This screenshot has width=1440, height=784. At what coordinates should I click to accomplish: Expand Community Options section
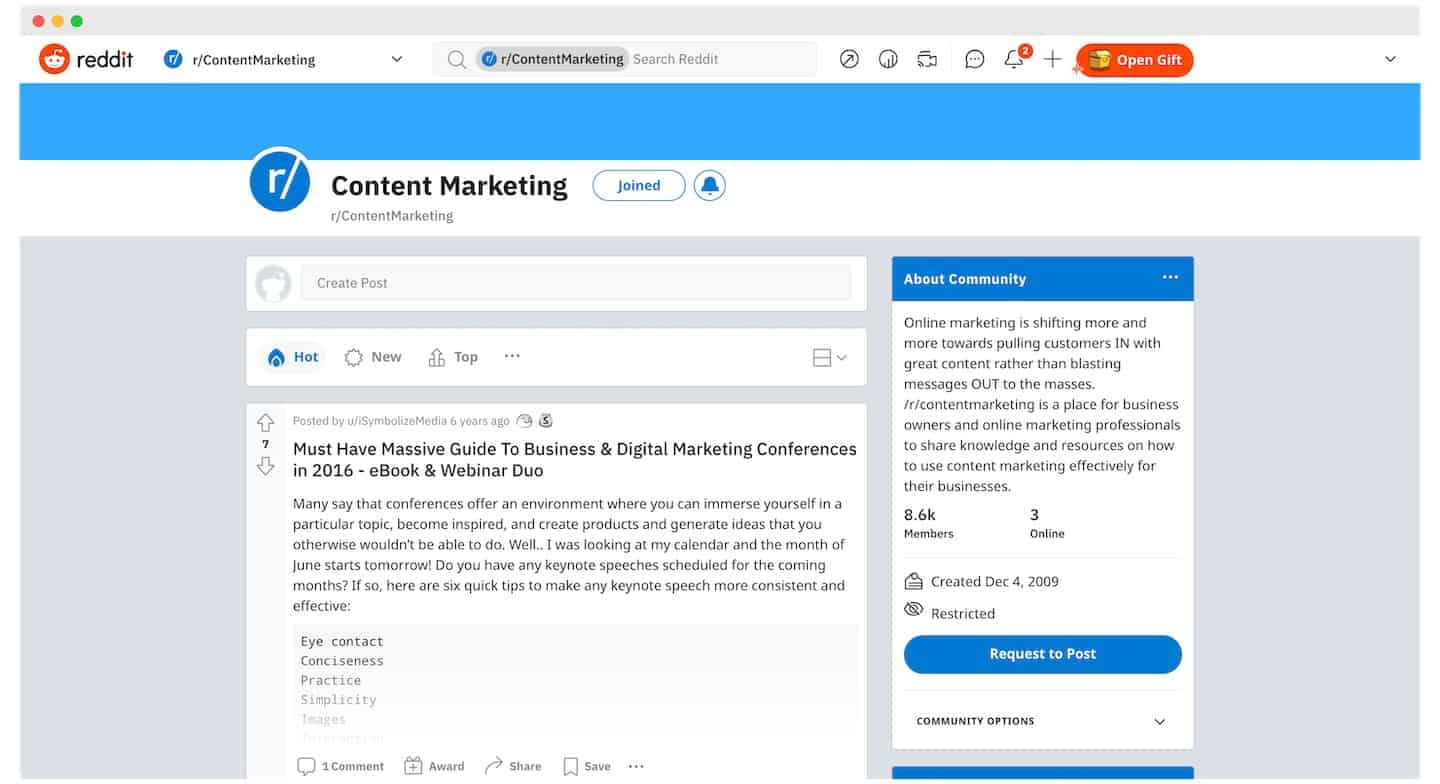[x=1042, y=721]
